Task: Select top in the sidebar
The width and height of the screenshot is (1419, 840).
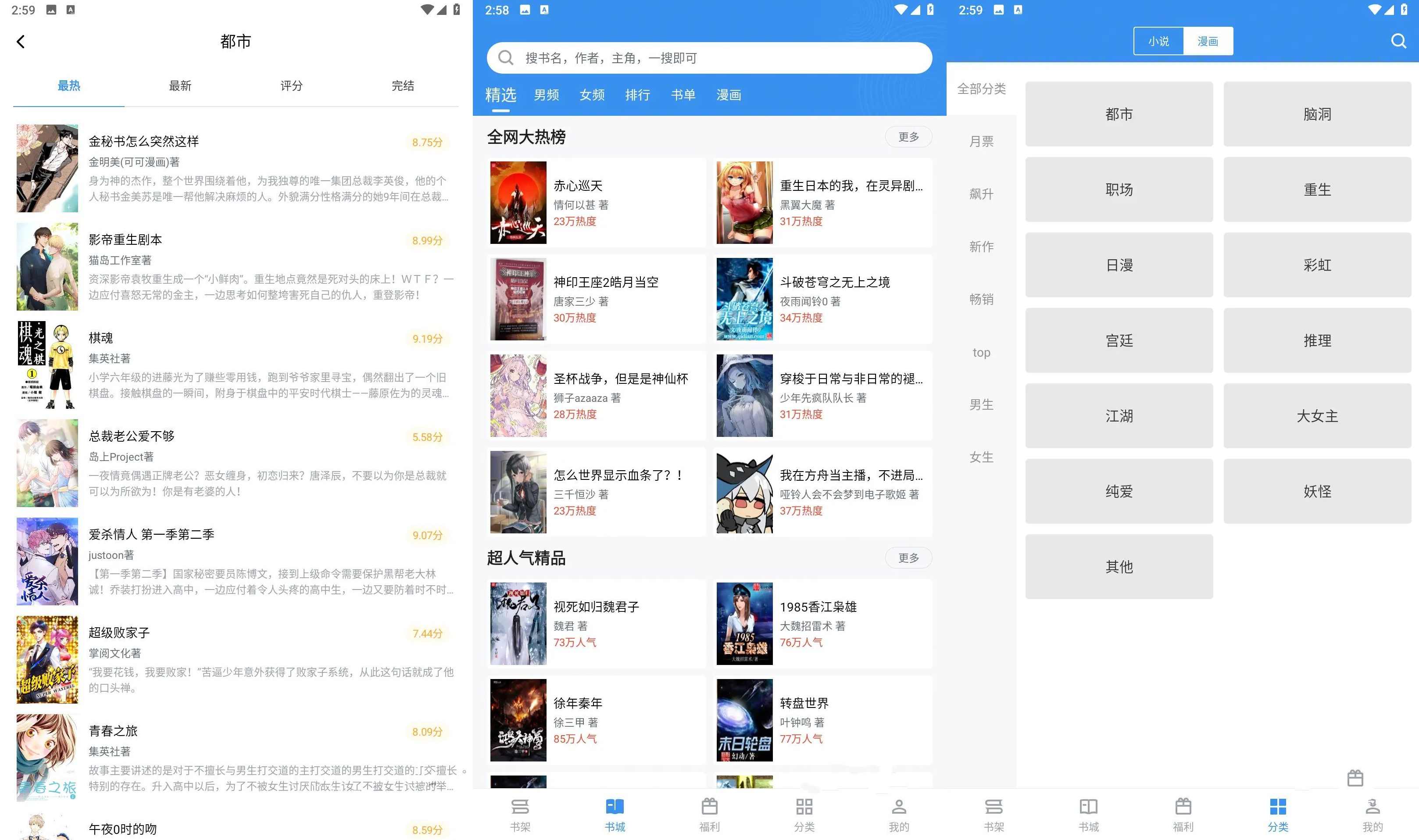Action: coord(981,352)
